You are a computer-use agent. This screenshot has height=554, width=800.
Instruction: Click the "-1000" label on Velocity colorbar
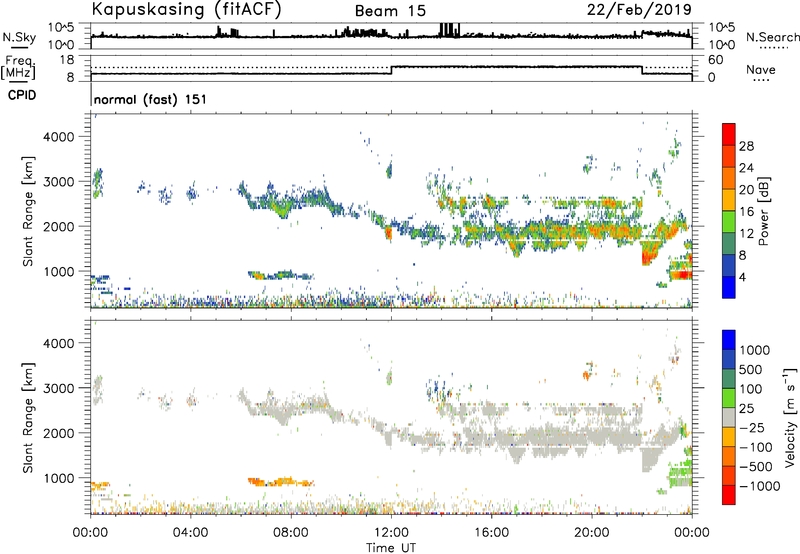(760, 486)
